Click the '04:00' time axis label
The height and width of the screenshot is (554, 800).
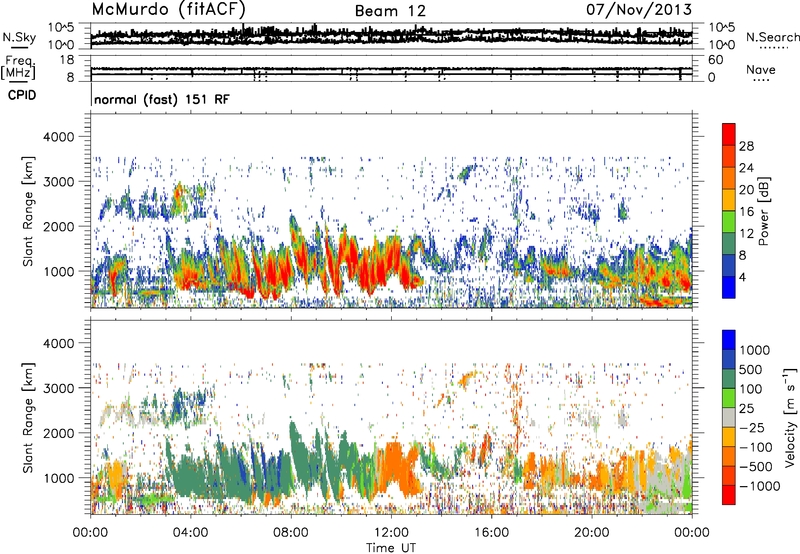[x=190, y=533]
